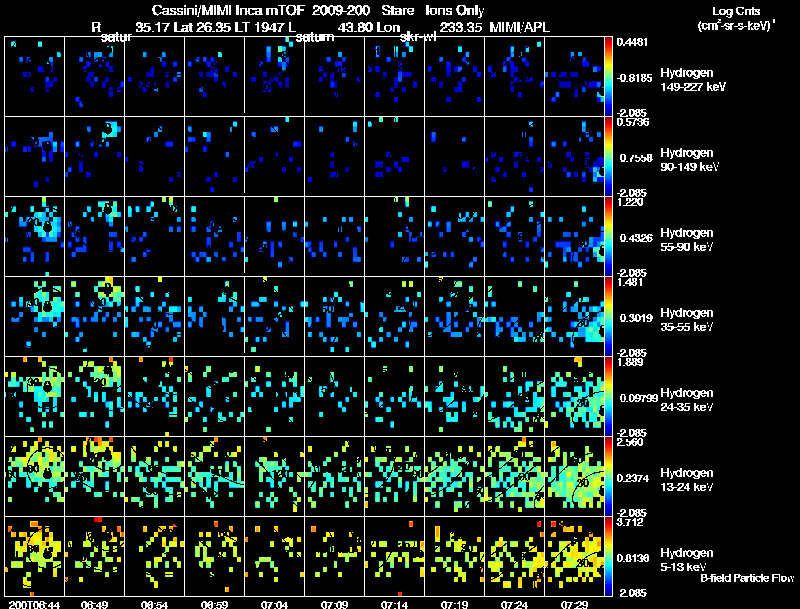Click the color bar beside Hydrogen 55-90 keV
The width and height of the screenshot is (800, 609).
tap(608, 237)
